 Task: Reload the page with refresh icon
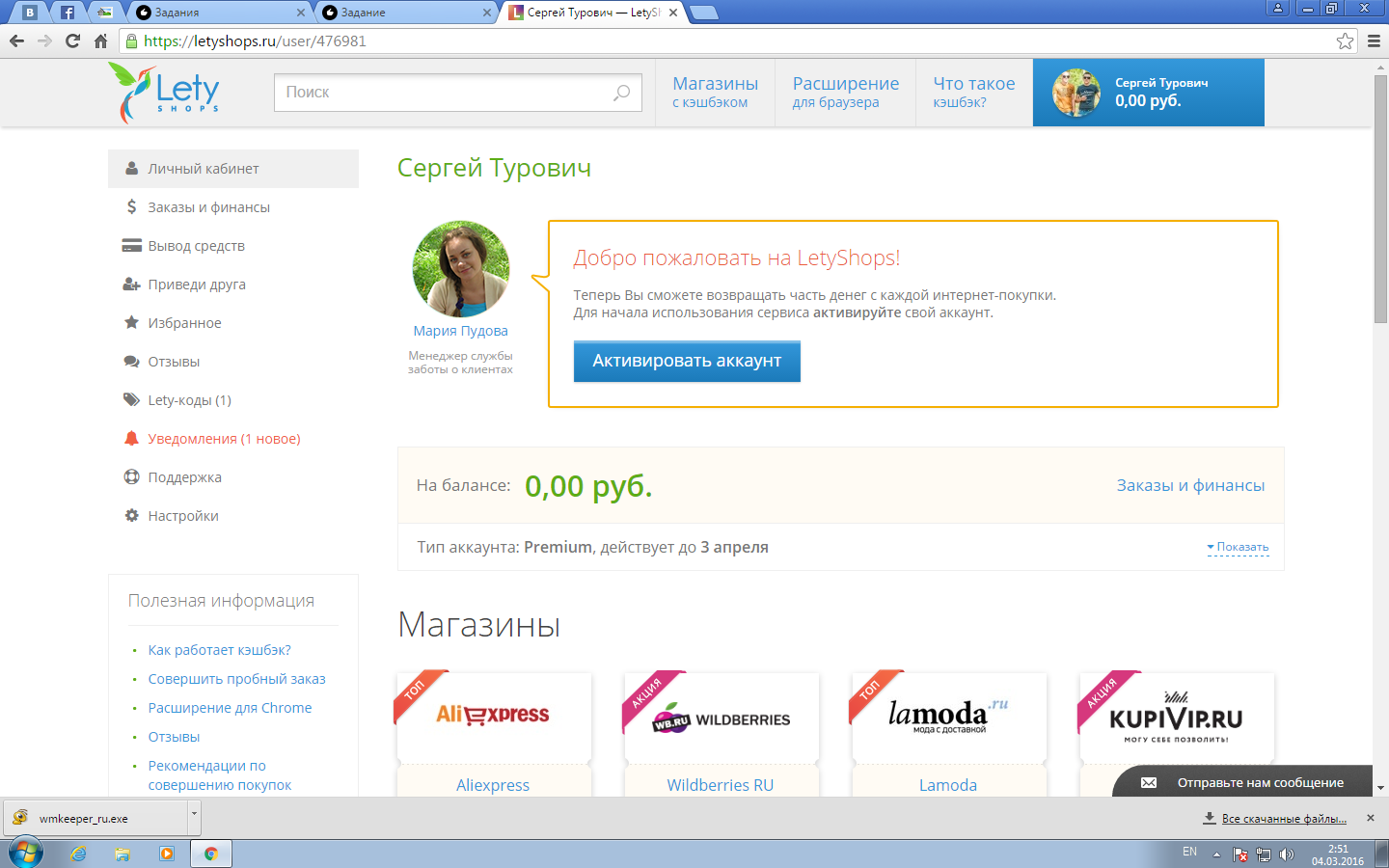[x=72, y=41]
